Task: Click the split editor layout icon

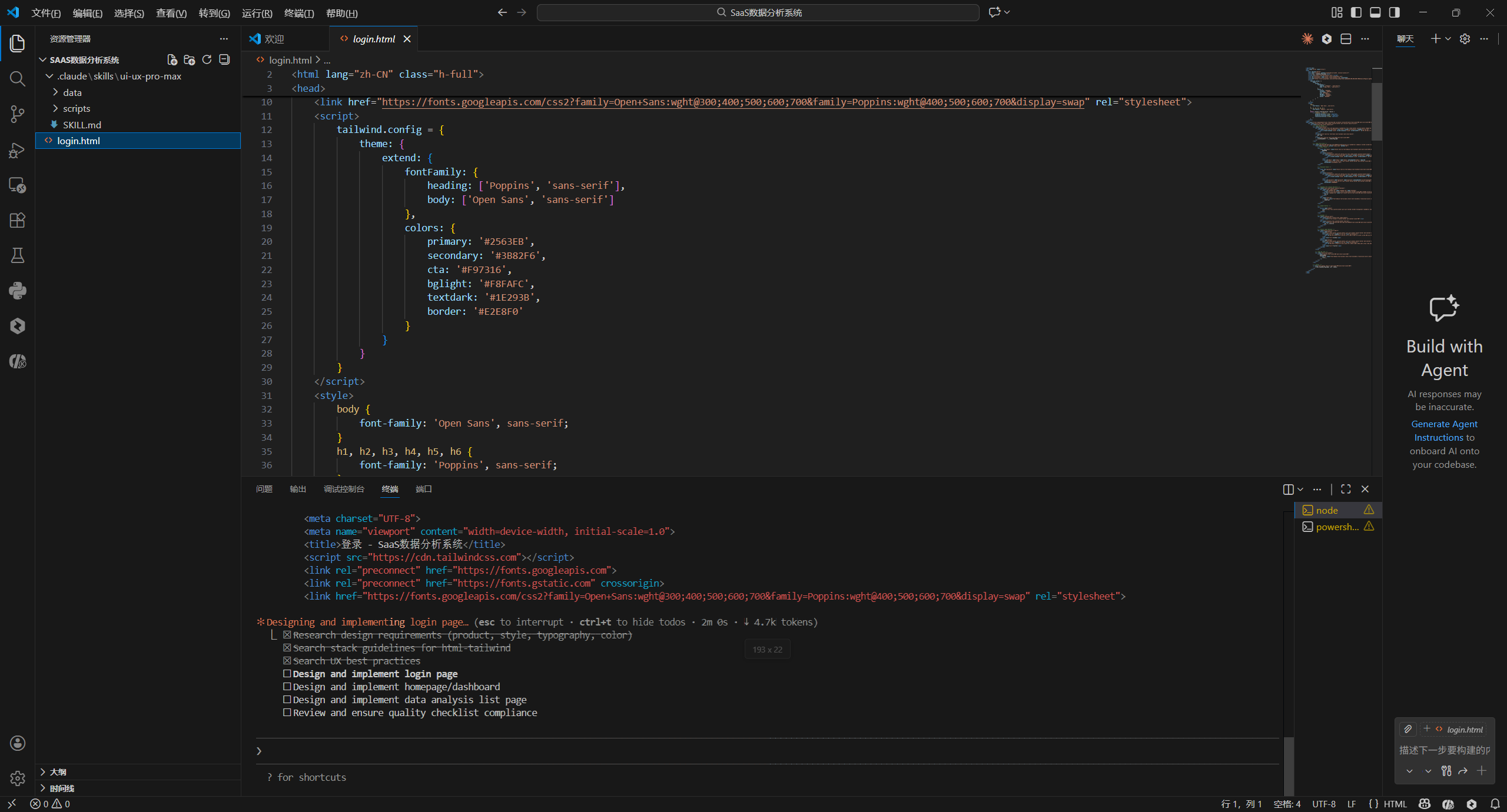Action: (1346, 39)
